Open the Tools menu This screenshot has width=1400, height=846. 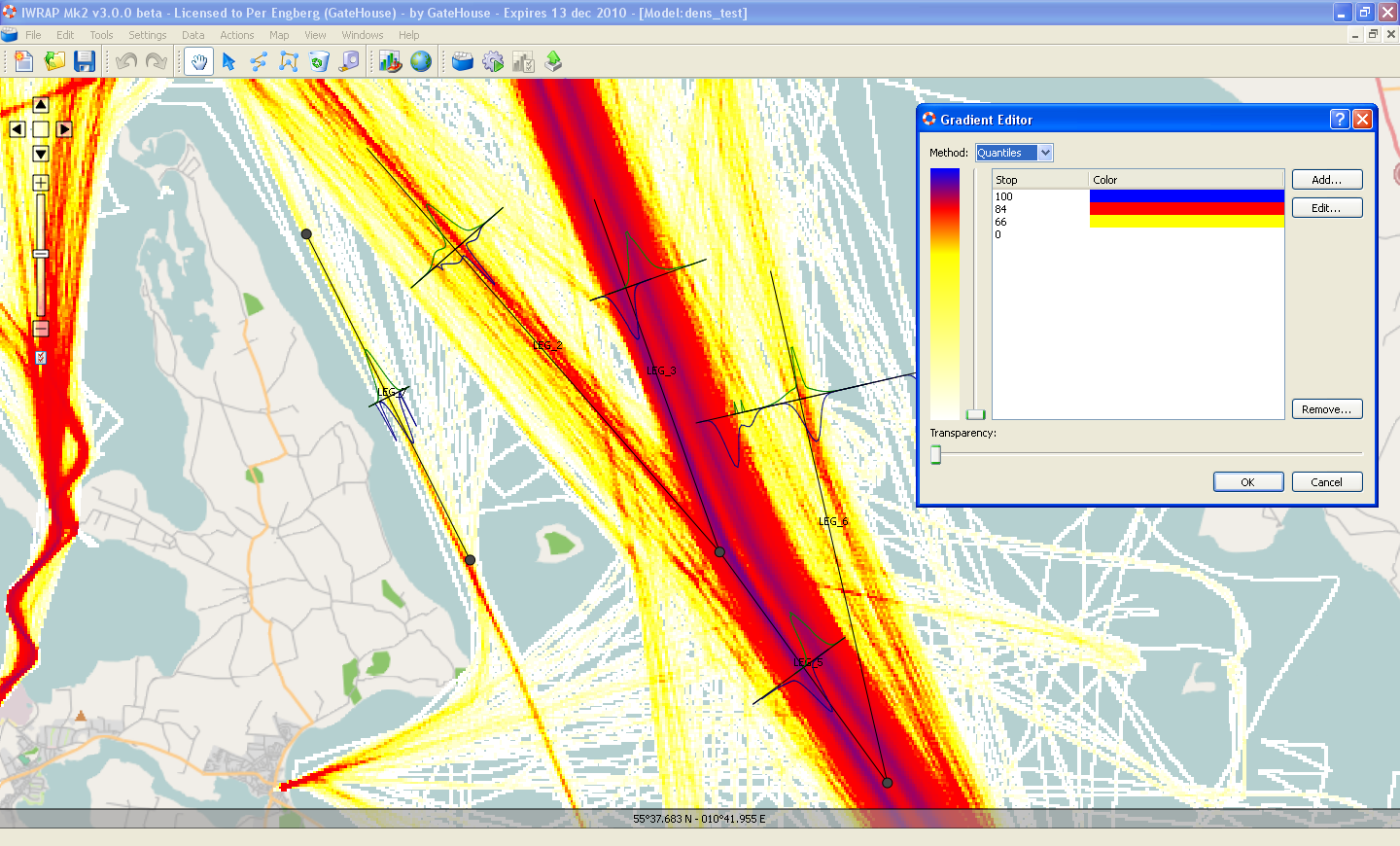point(101,35)
